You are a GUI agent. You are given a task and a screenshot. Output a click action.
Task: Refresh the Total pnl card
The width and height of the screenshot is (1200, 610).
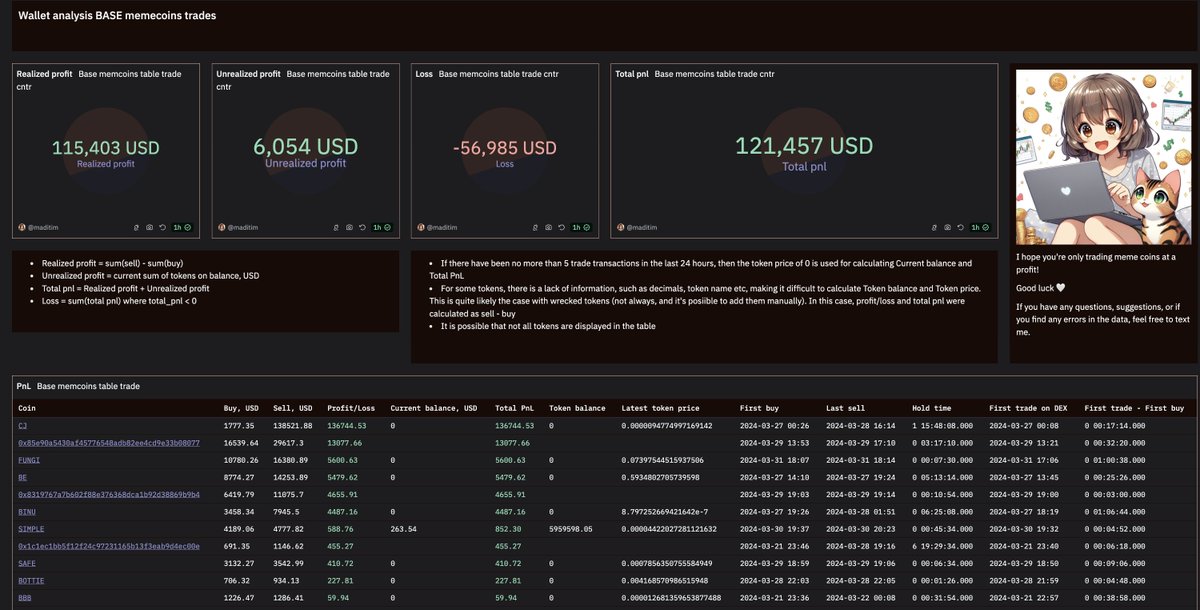[960, 227]
